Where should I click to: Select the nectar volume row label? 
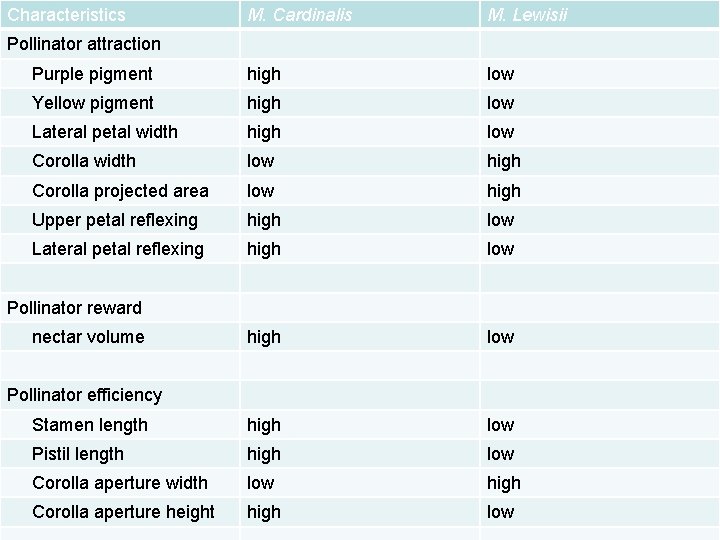click(88, 337)
